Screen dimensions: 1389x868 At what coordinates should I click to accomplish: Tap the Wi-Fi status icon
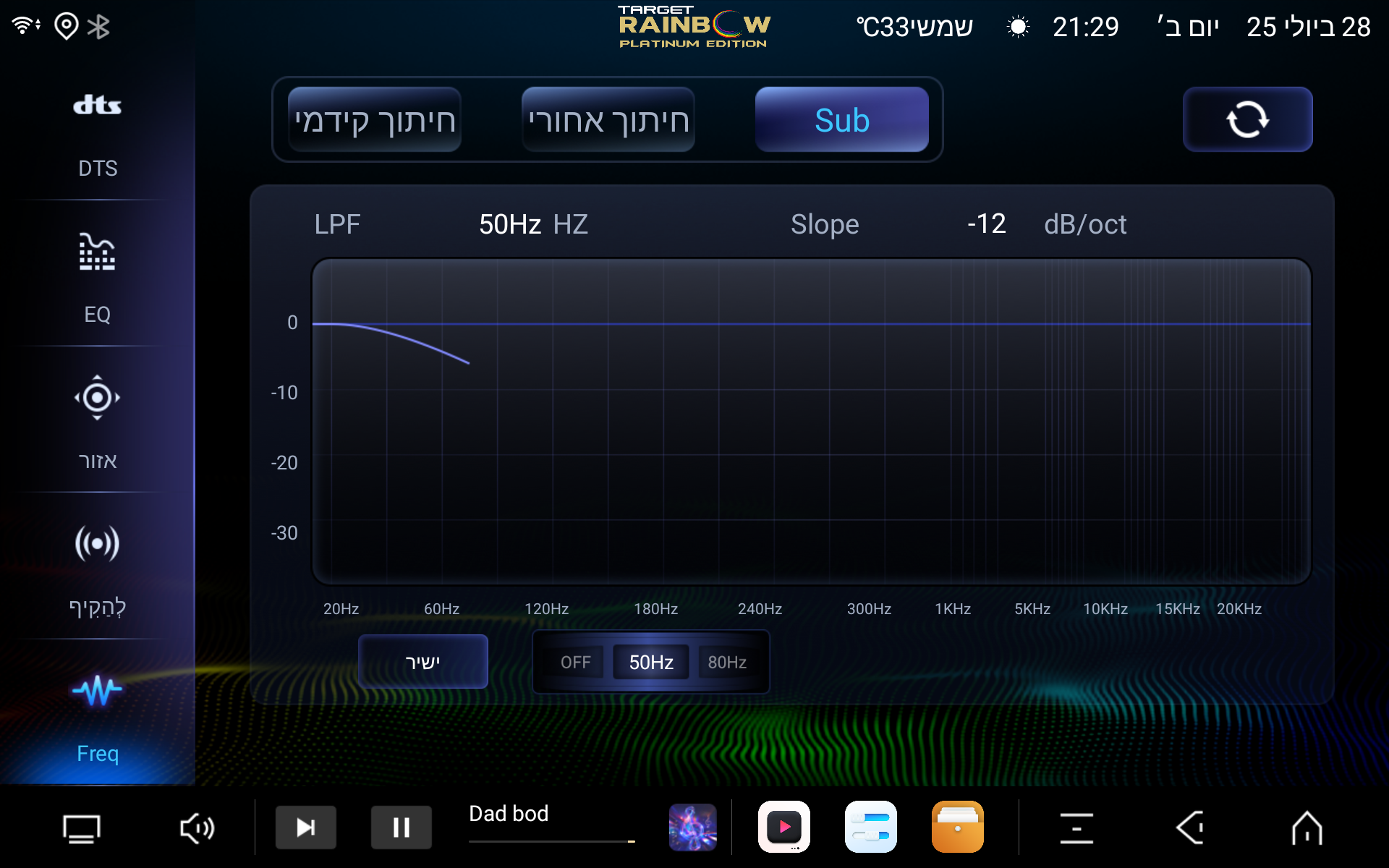25,25
